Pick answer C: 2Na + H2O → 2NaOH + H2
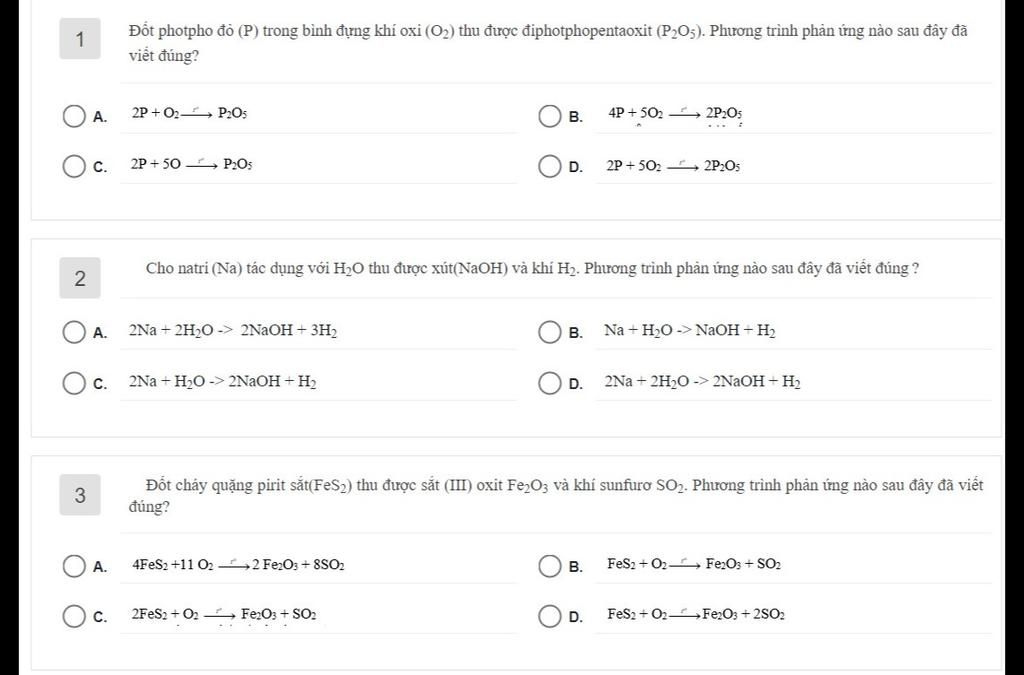 (74, 383)
